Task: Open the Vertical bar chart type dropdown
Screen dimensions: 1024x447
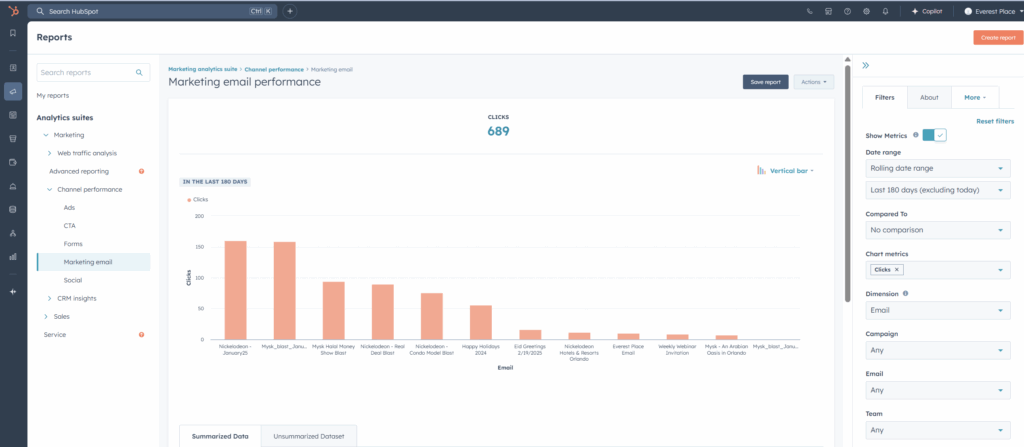Action: click(786, 171)
